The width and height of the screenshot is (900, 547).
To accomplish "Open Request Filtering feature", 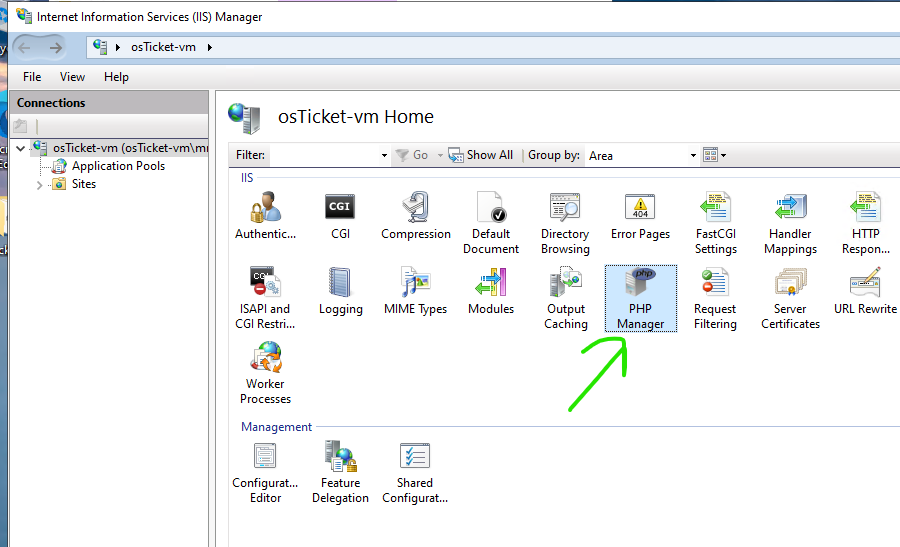I will [715, 298].
